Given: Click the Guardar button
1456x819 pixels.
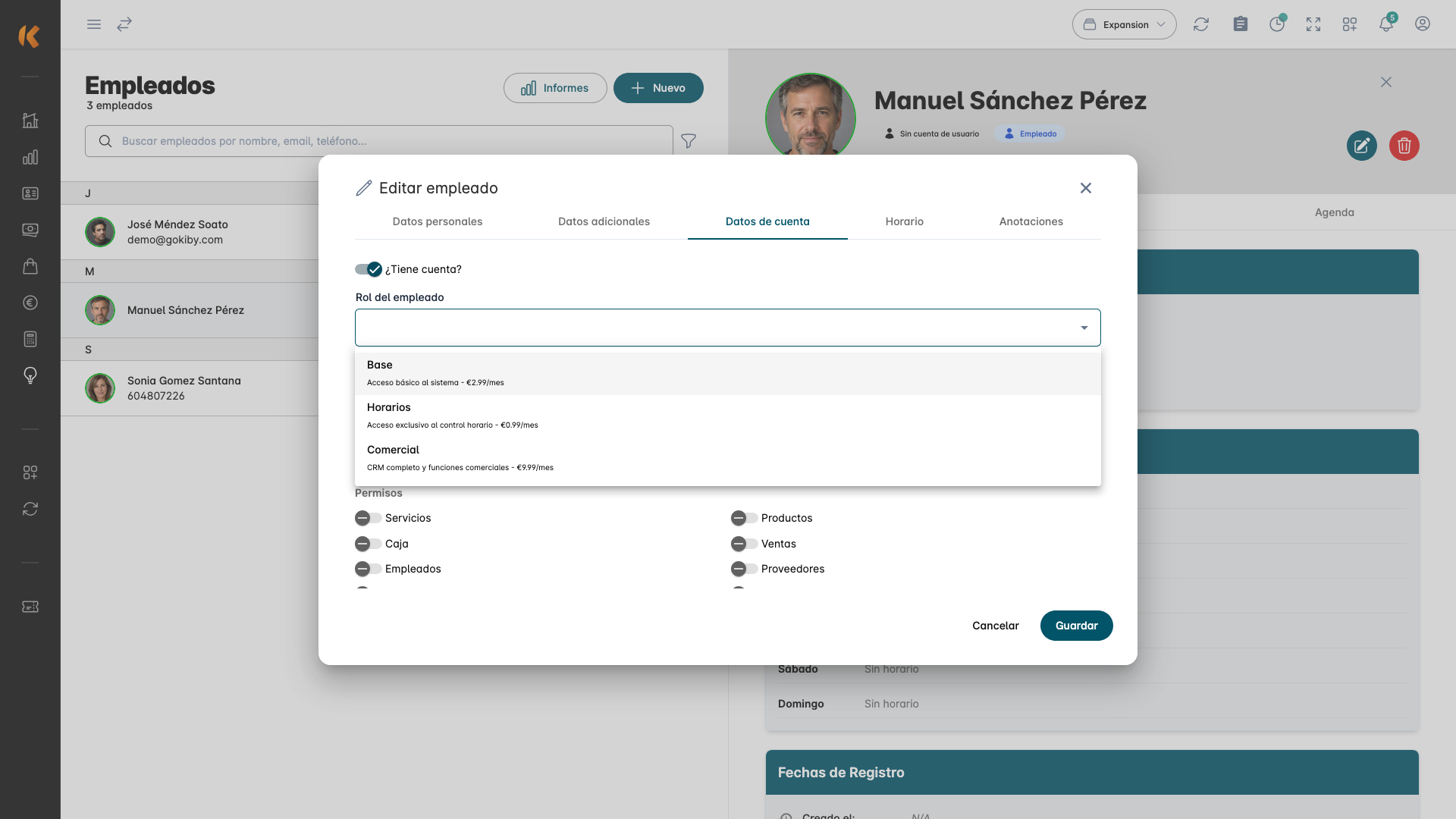Looking at the screenshot, I should pyautogui.click(x=1076, y=626).
